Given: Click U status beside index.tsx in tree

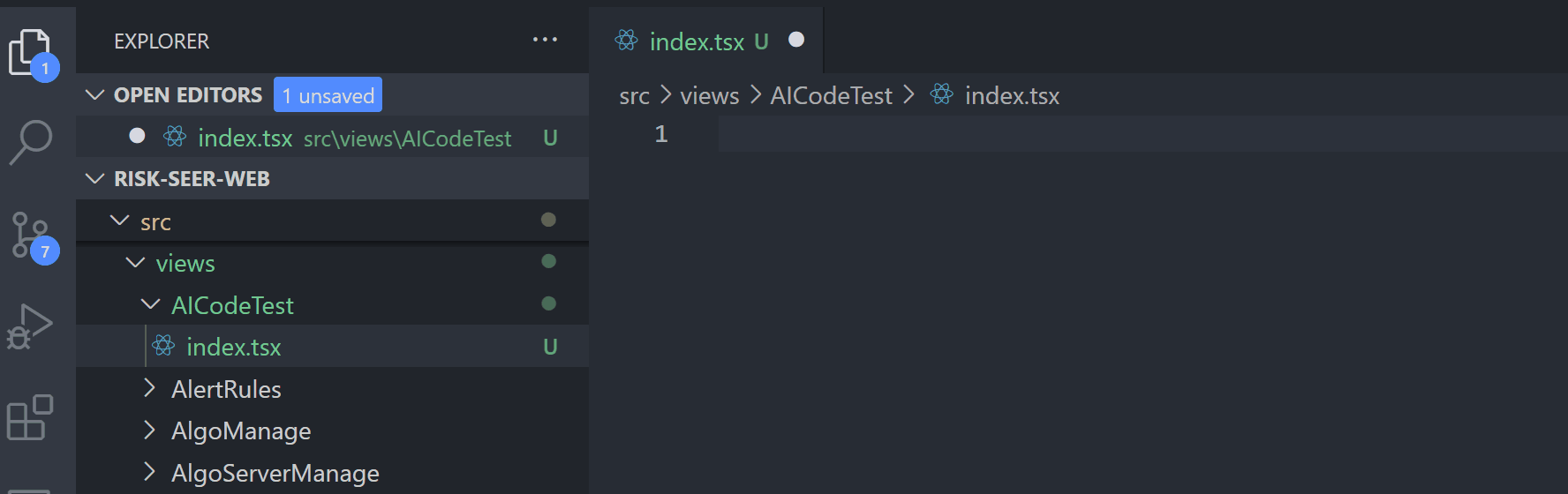Looking at the screenshot, I should point(550,347).
